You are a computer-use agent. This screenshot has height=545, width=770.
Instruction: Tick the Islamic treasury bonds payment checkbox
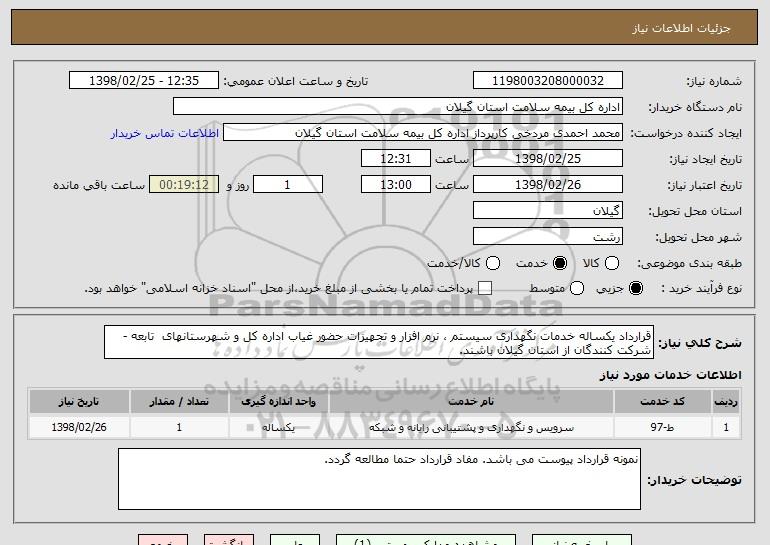pos(485,288)
